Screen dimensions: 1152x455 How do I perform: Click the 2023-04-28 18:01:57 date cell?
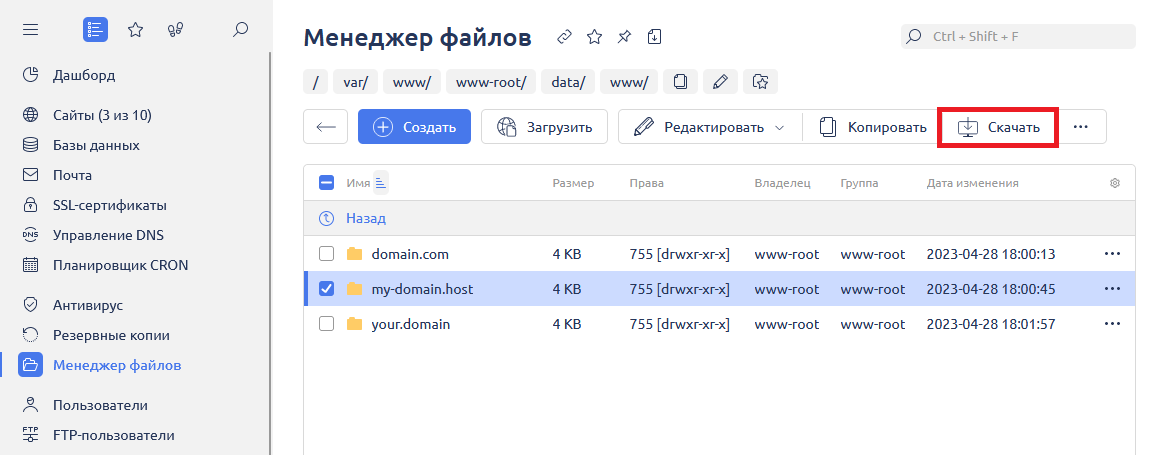tap(990, 324)
